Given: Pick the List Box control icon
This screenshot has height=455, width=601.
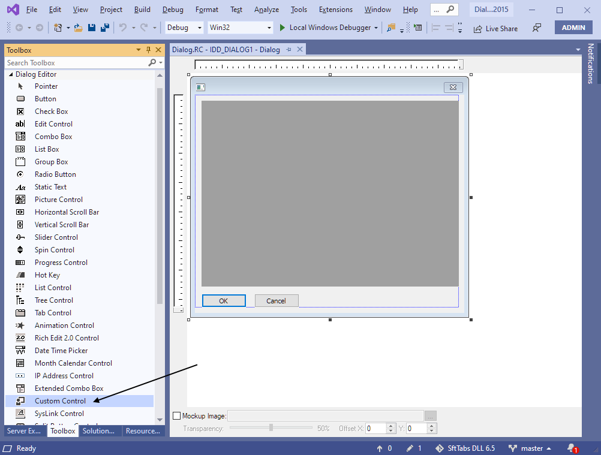Looking at the screenshot, I should click(x=20, y=149).
